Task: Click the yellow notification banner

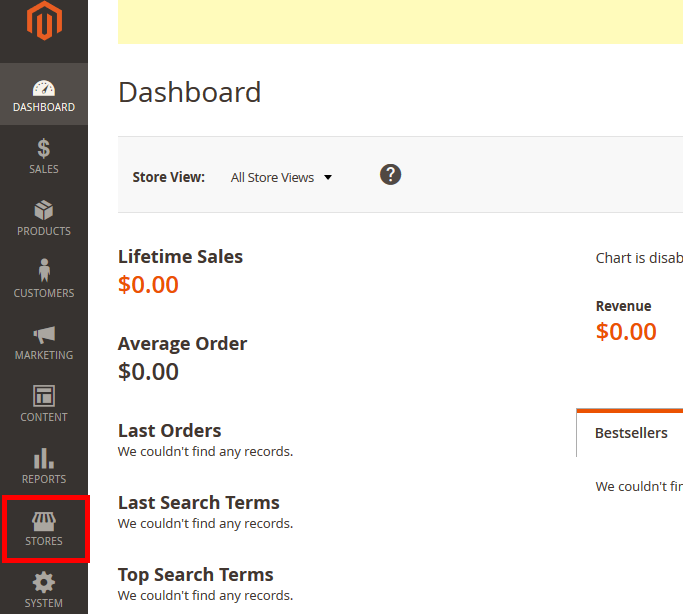Action: point(400,21)
